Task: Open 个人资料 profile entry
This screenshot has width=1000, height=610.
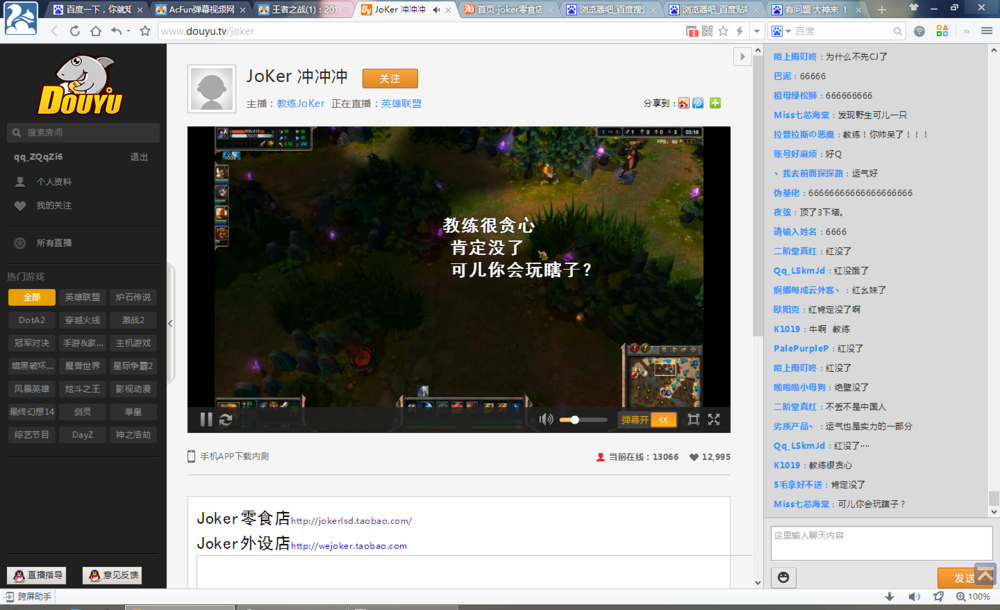Action: (54, 182)
